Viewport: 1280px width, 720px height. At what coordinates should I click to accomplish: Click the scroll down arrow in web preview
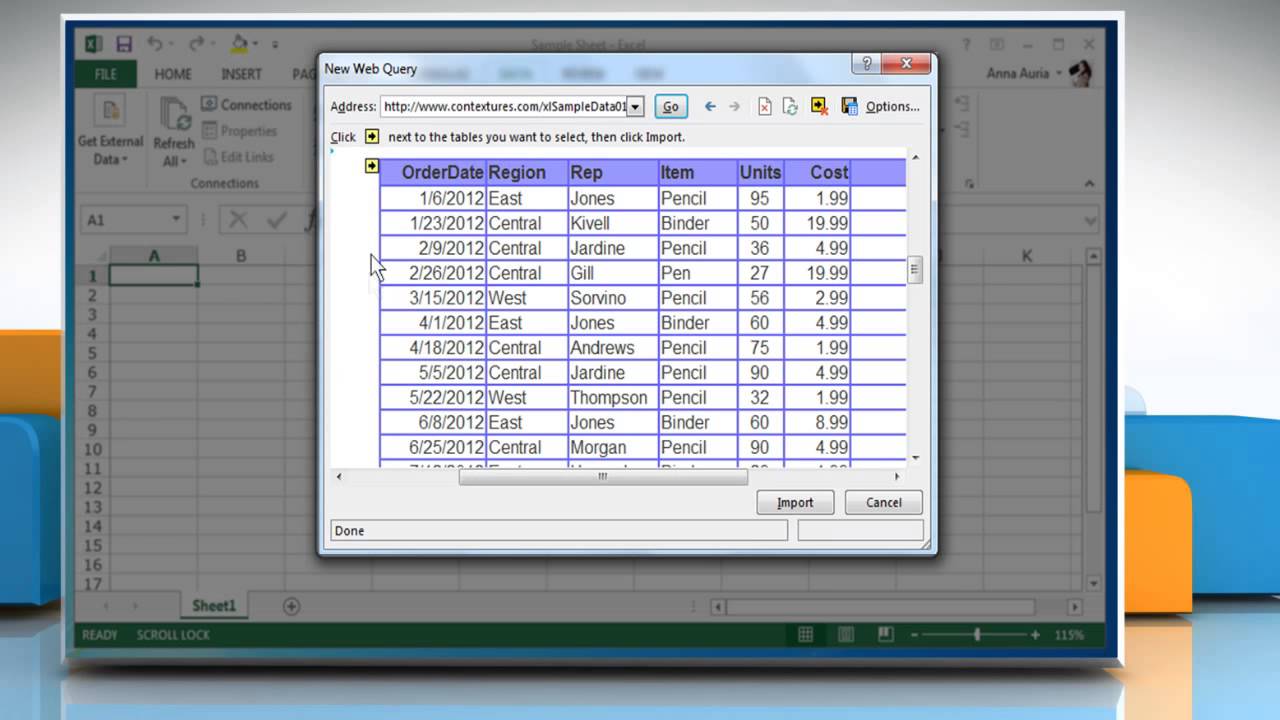pos(914,458)
